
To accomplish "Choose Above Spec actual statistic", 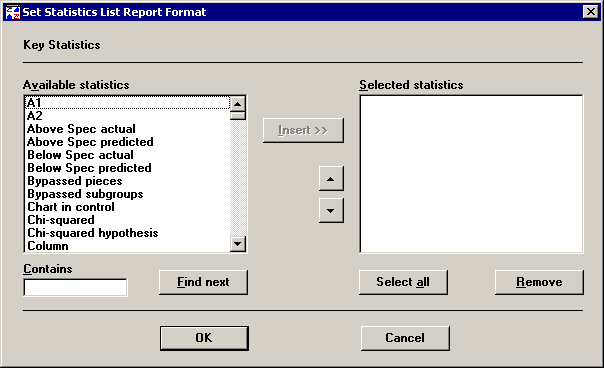I will (x=127, y=129).
